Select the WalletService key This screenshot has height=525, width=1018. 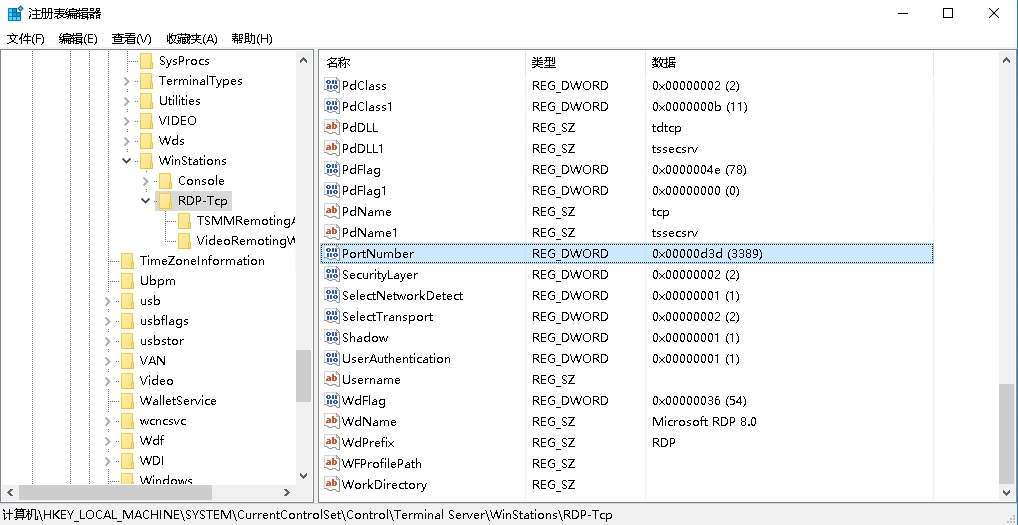pos(178,400)
